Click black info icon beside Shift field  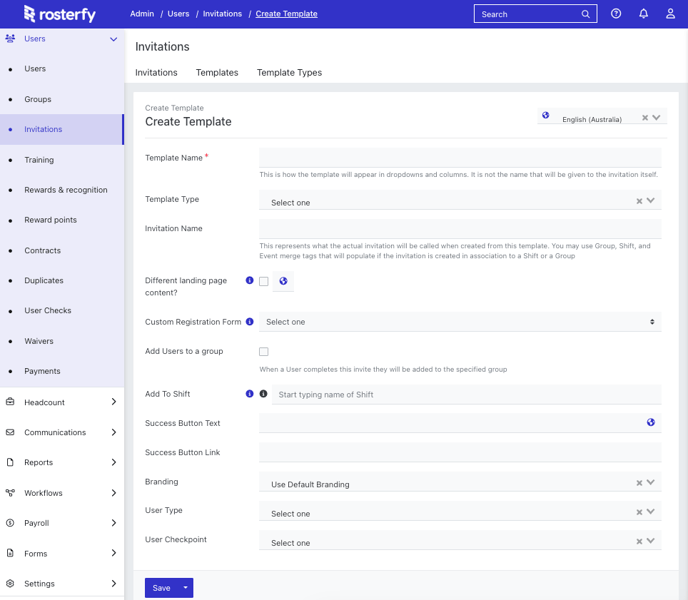263,394
